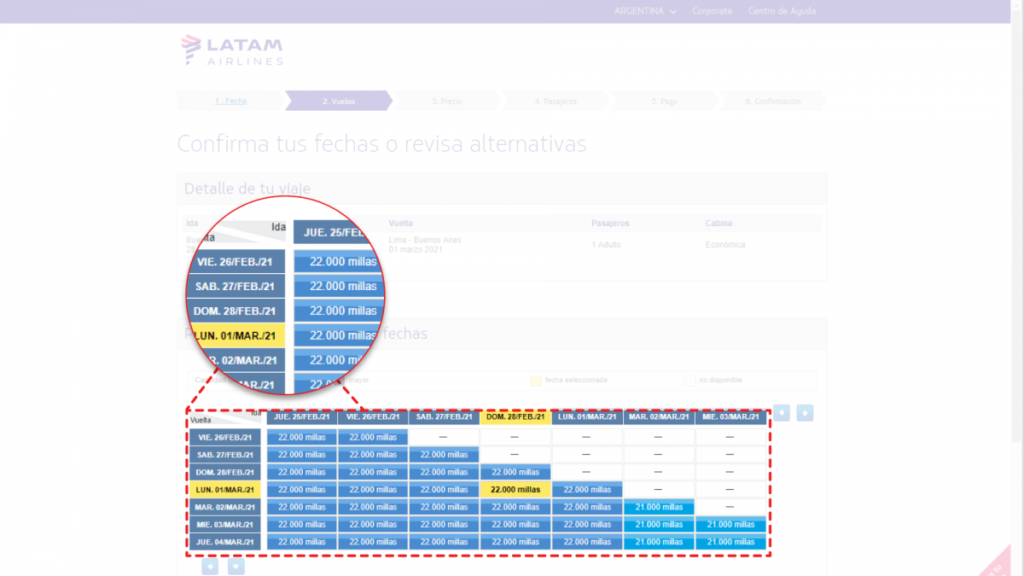Pick SAB. 27/FEB. outbound with SAB. 27/FEB. return fare

(x=443, y=454)
